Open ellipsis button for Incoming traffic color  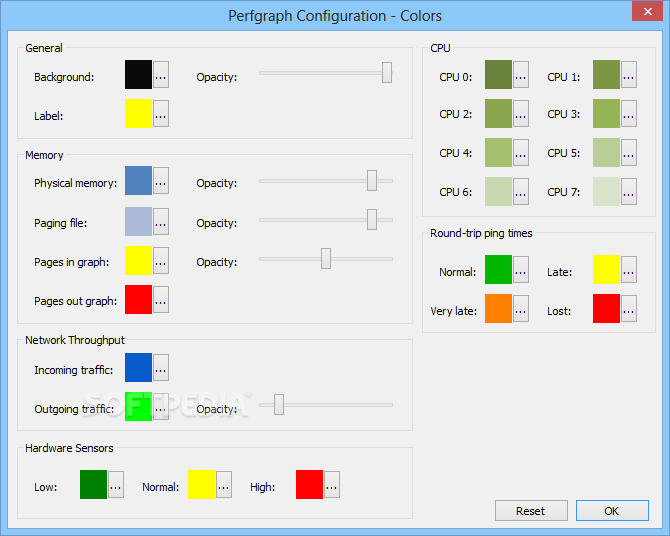coord(161,367)
